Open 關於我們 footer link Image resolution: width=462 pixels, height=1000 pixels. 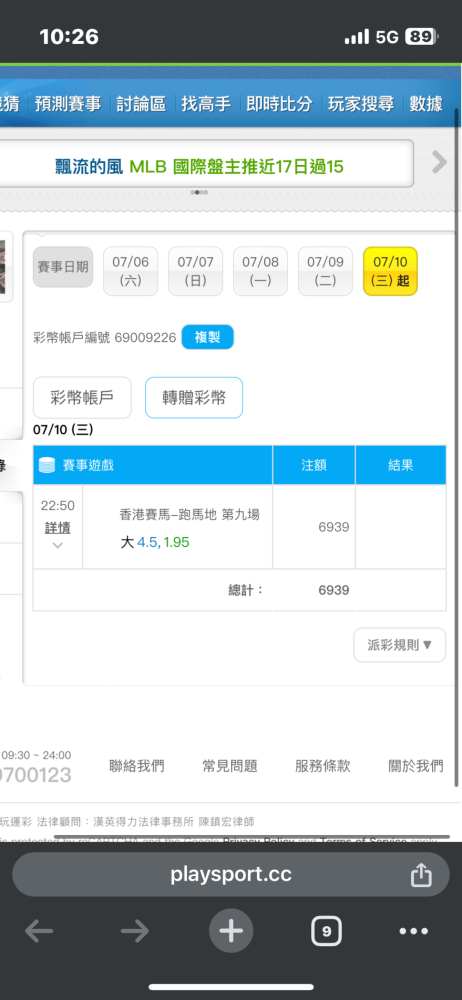click(x=416, y=766)
